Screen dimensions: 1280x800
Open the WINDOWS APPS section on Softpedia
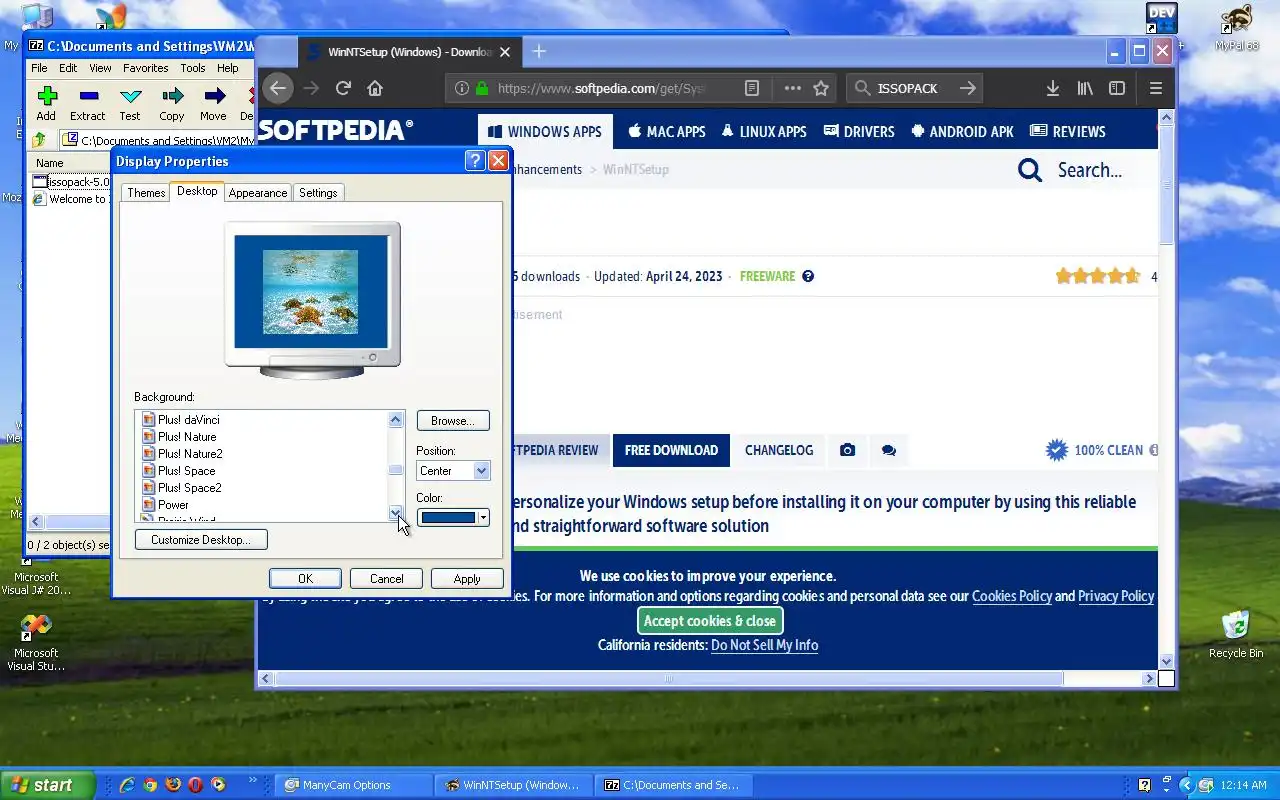[x=545, y=132]
